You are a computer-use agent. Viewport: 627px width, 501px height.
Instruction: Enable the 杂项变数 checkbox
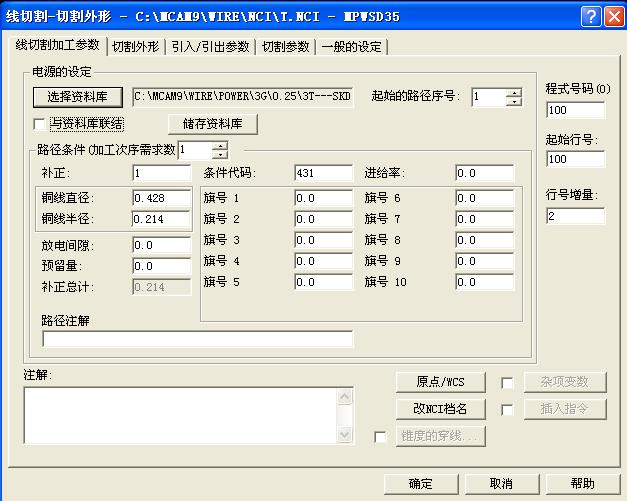(x=507, y=383)
